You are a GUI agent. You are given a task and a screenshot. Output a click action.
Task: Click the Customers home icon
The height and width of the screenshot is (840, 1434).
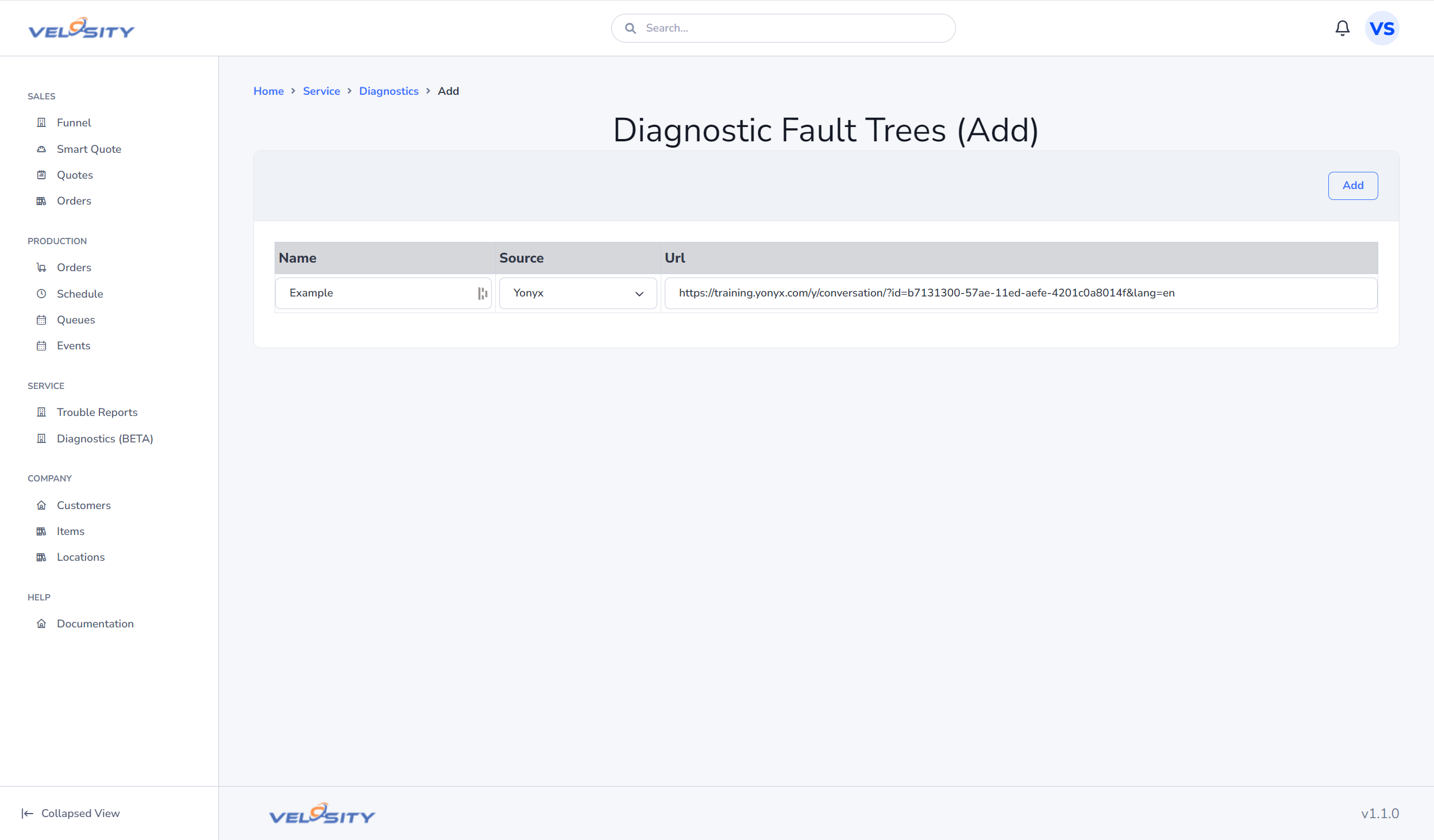41,505
